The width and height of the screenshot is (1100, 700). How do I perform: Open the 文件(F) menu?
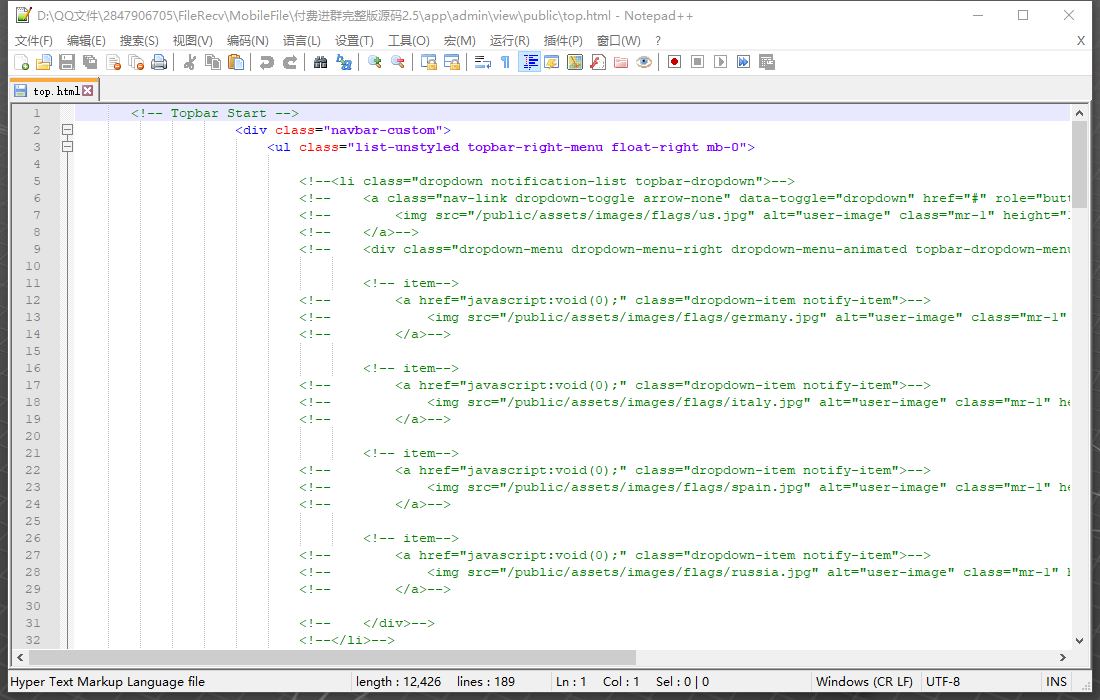coord(34,41)
